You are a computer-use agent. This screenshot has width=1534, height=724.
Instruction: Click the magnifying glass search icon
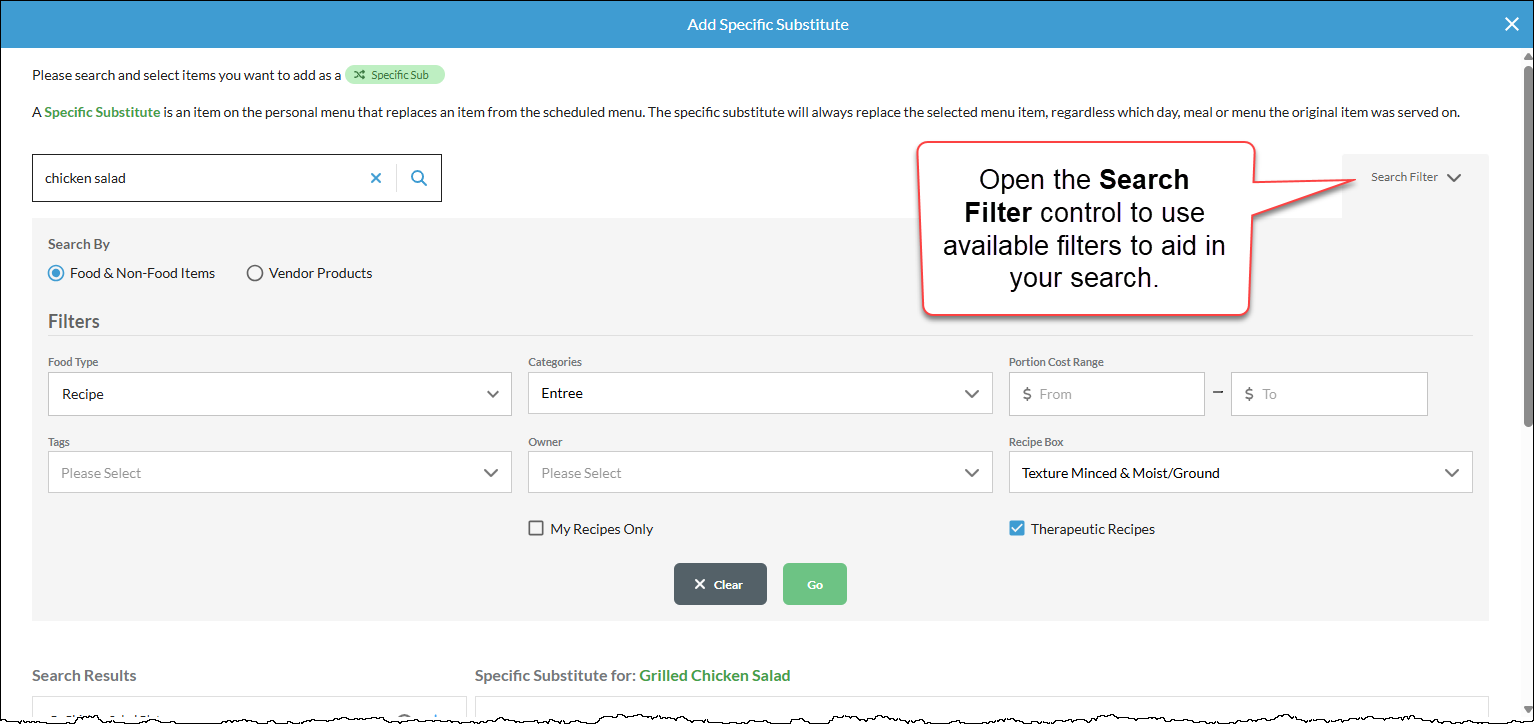(419, 178)
